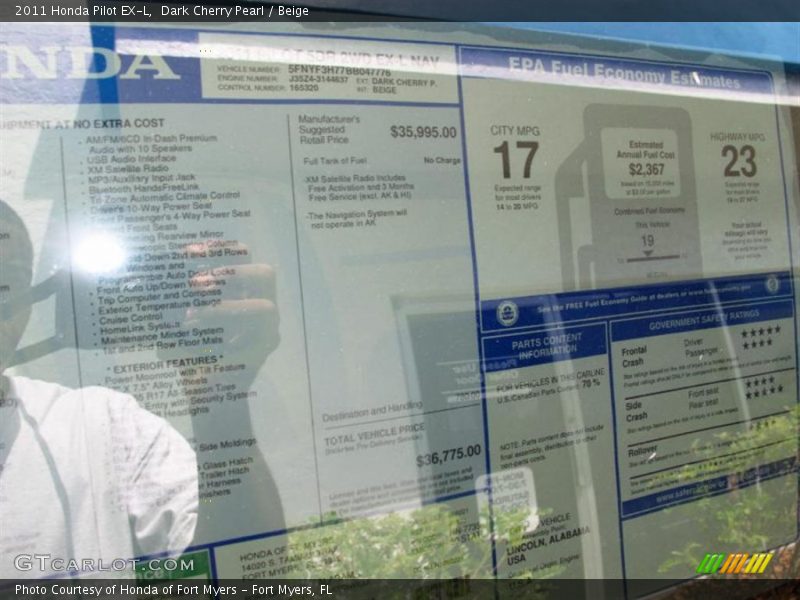Select 'Exterior Temperature Gauge' line

pyautogui.click(x=159, y=307)
